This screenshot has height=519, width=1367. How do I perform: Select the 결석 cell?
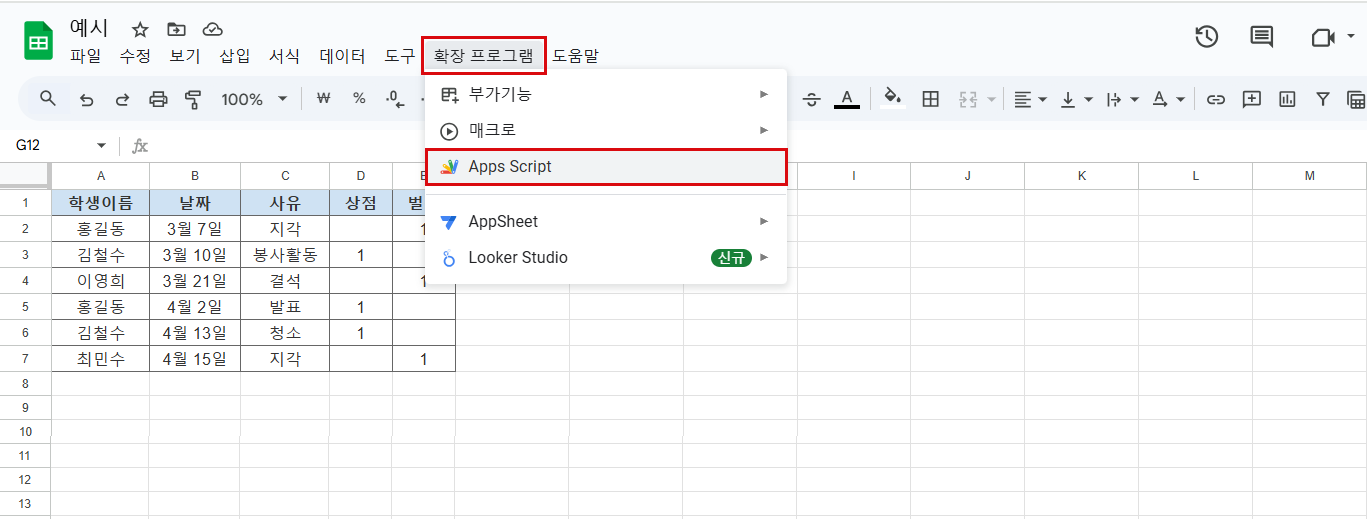point(285,281)
